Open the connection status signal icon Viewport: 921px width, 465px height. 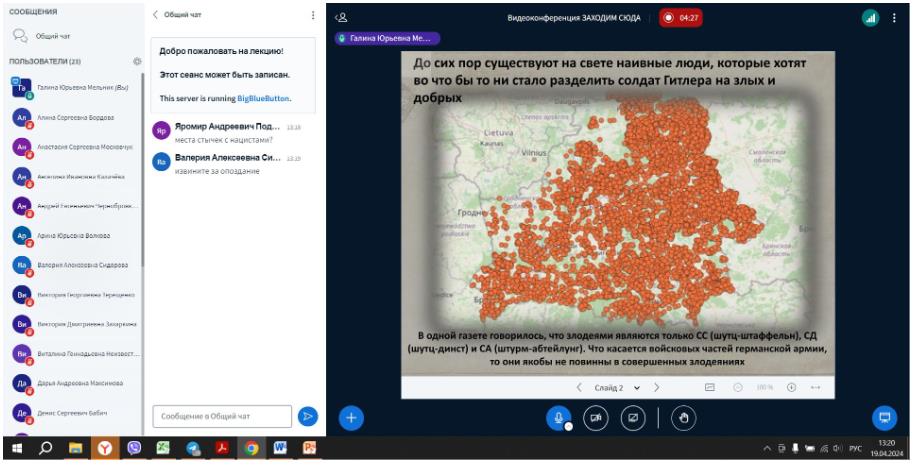pos(870,18)
